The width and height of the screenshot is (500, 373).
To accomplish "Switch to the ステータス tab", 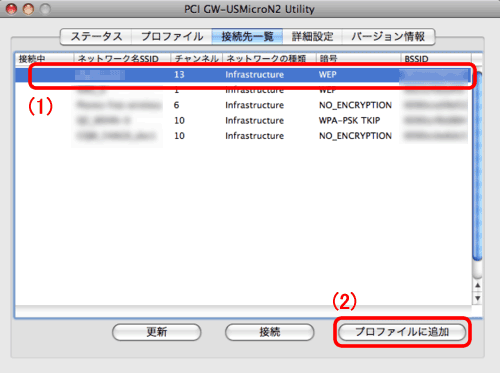I will 96,36.
